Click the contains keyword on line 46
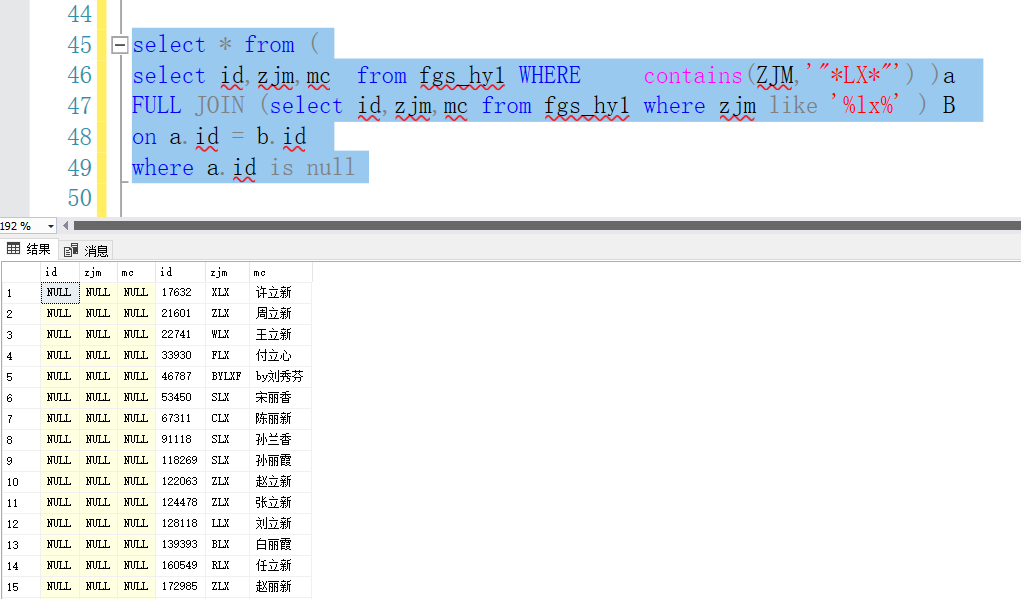The image size is (1021, 599). tap(693, 76)
